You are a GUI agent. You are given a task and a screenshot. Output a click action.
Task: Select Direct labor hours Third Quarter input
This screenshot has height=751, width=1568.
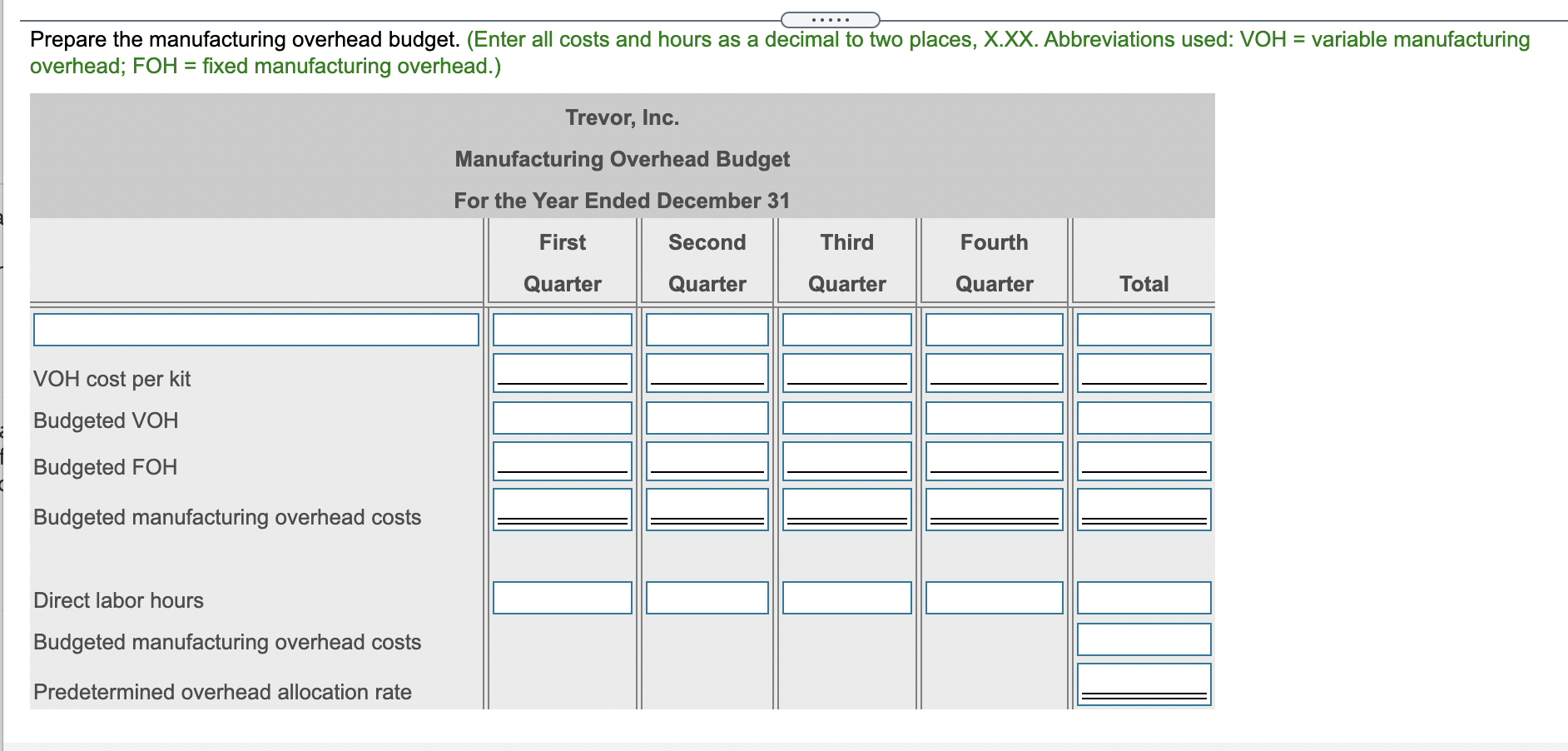coord(847,598)
